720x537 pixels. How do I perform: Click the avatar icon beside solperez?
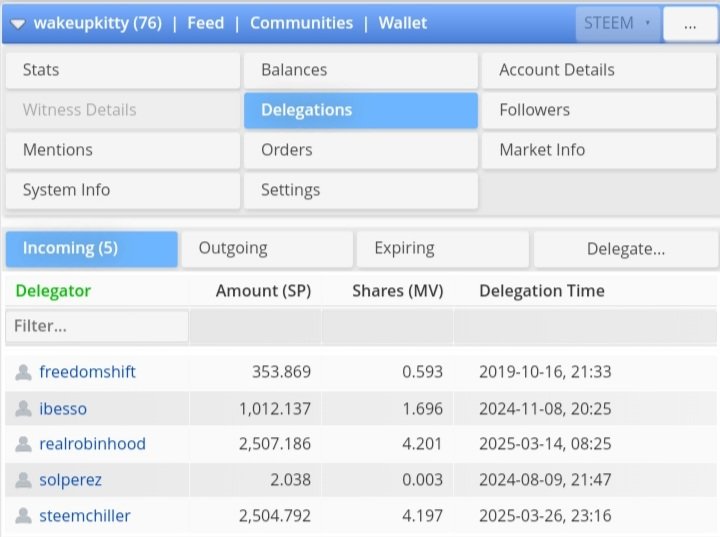(23, 480)
